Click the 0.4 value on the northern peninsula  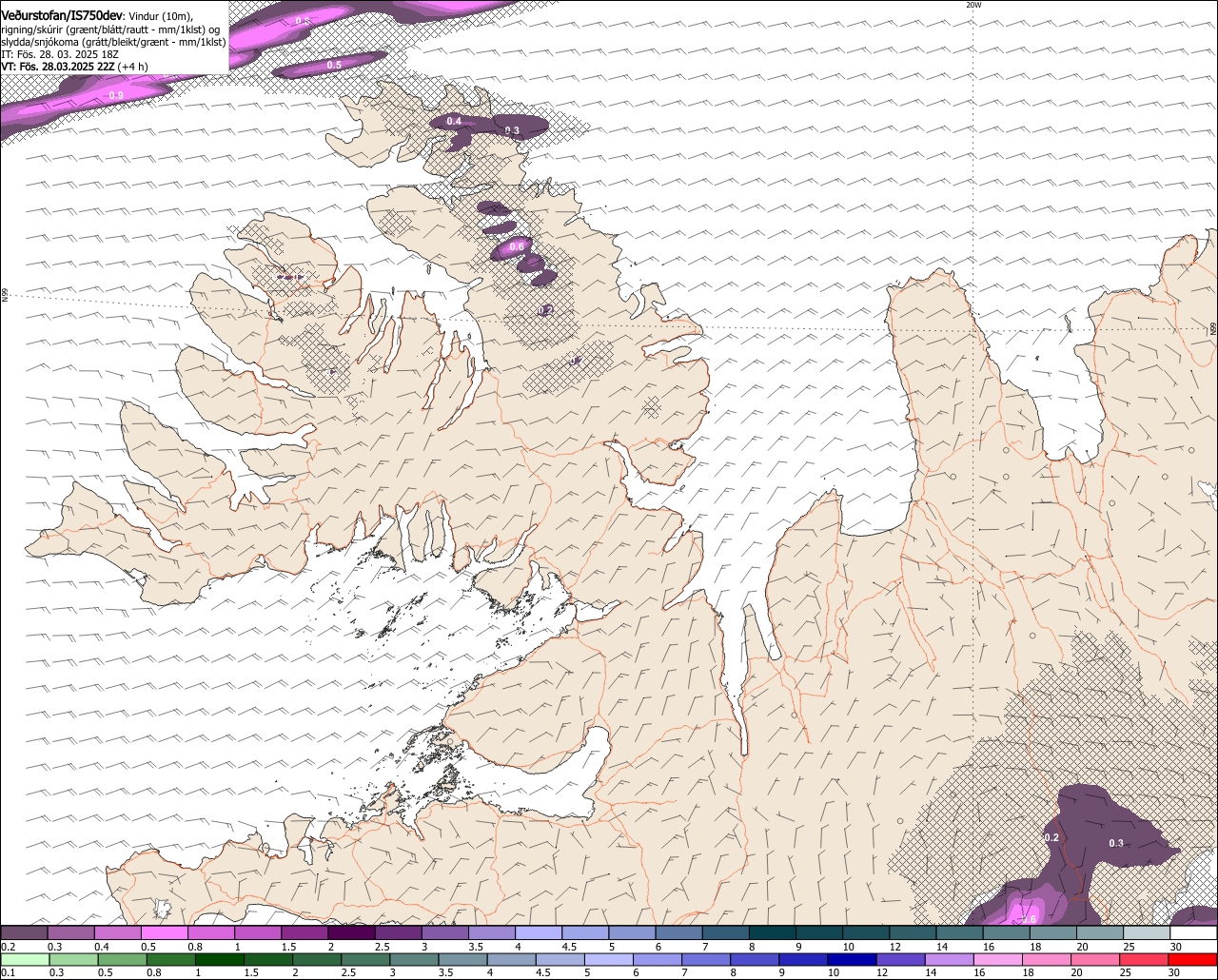tap(454, 121)
